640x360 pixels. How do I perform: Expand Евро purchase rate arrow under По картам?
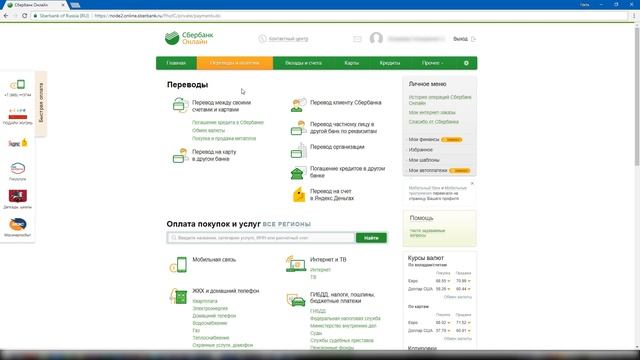coord(449,323)
